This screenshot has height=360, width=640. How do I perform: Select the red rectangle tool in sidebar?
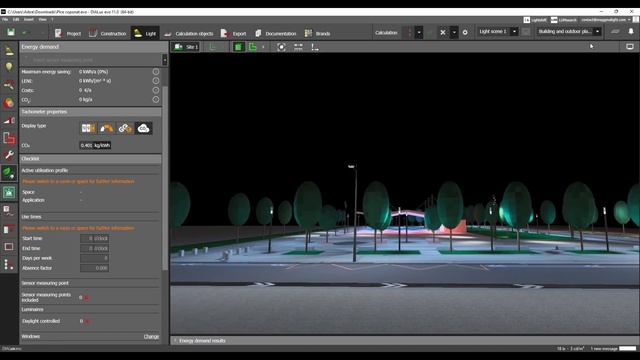click(x=9, y=247)
